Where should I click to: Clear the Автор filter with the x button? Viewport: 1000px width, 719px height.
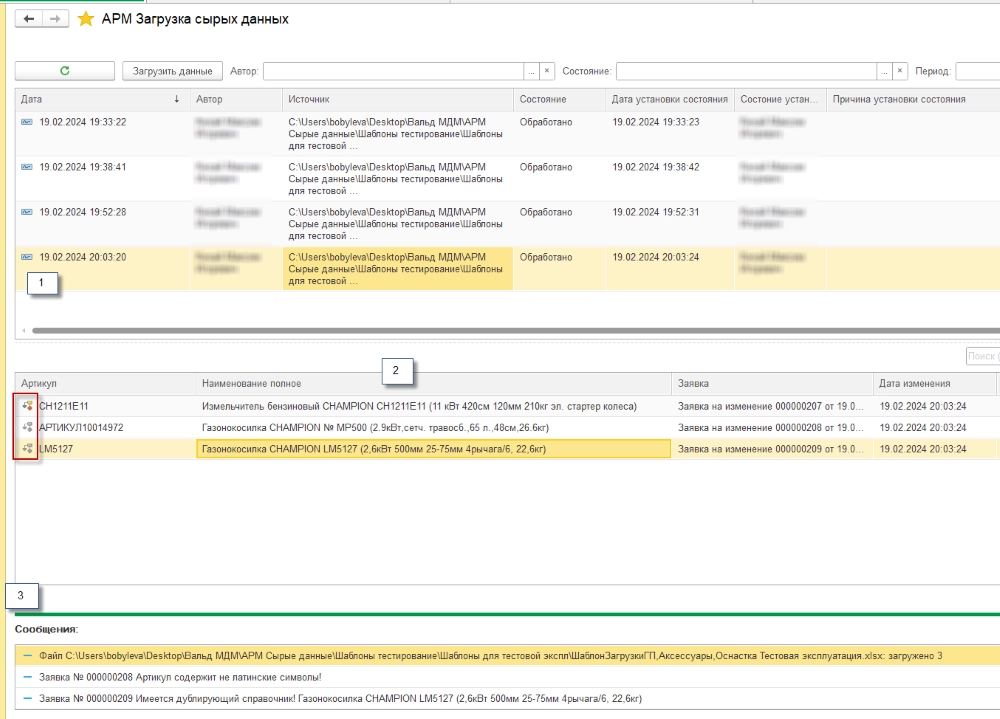[547, 71]
